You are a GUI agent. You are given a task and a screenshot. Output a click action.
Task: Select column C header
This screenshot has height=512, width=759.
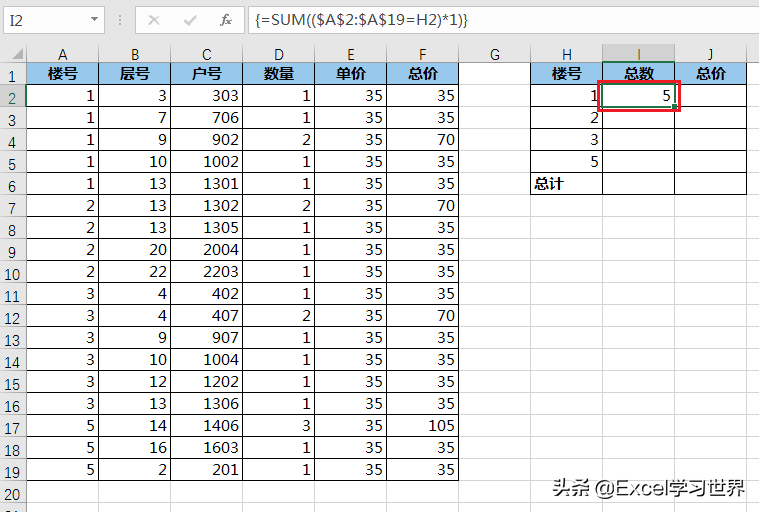207,54
